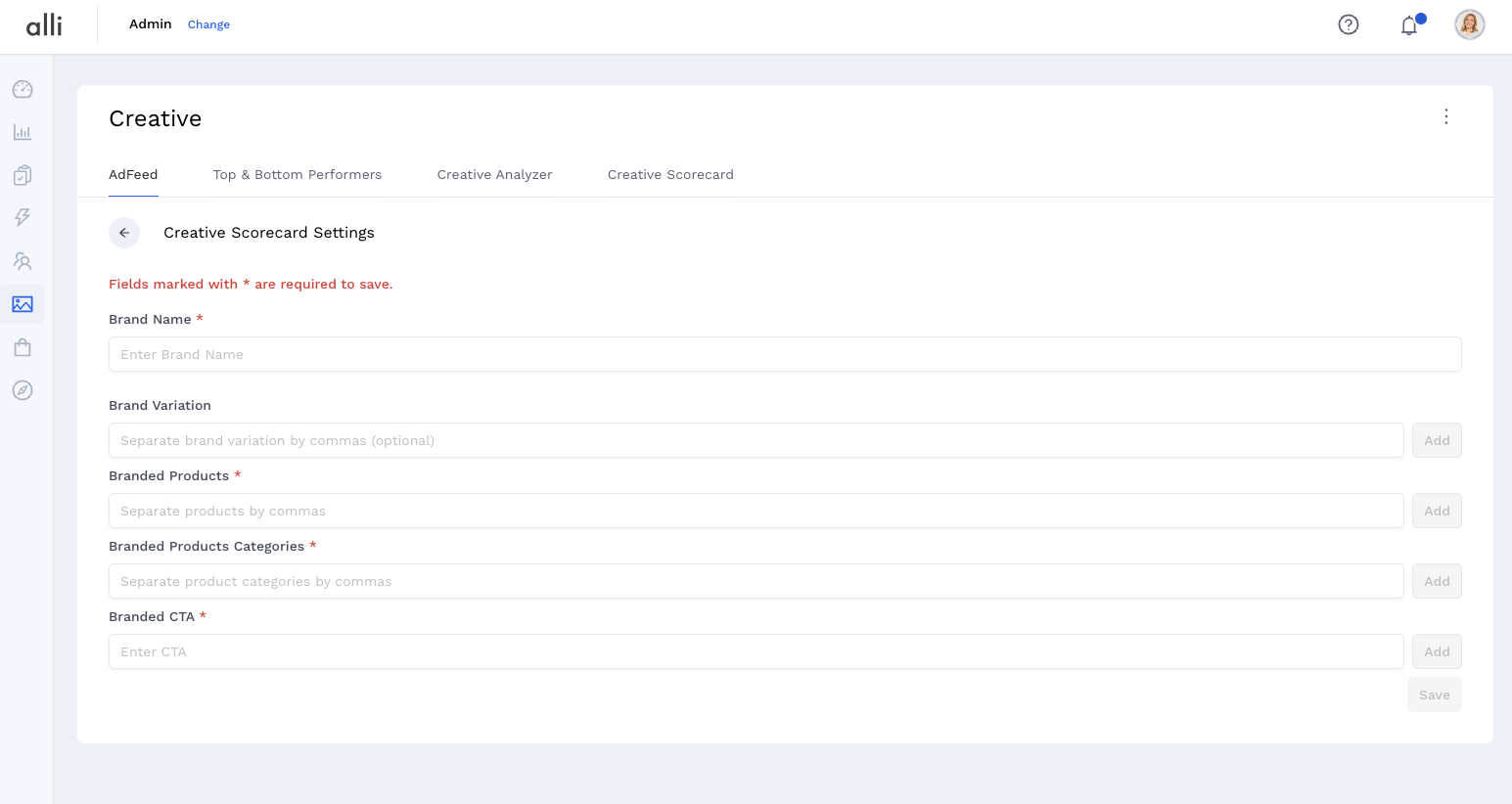The image size is (1512, 804).
Task: Focus the Branded CTA text field
Action: [756, 651]
